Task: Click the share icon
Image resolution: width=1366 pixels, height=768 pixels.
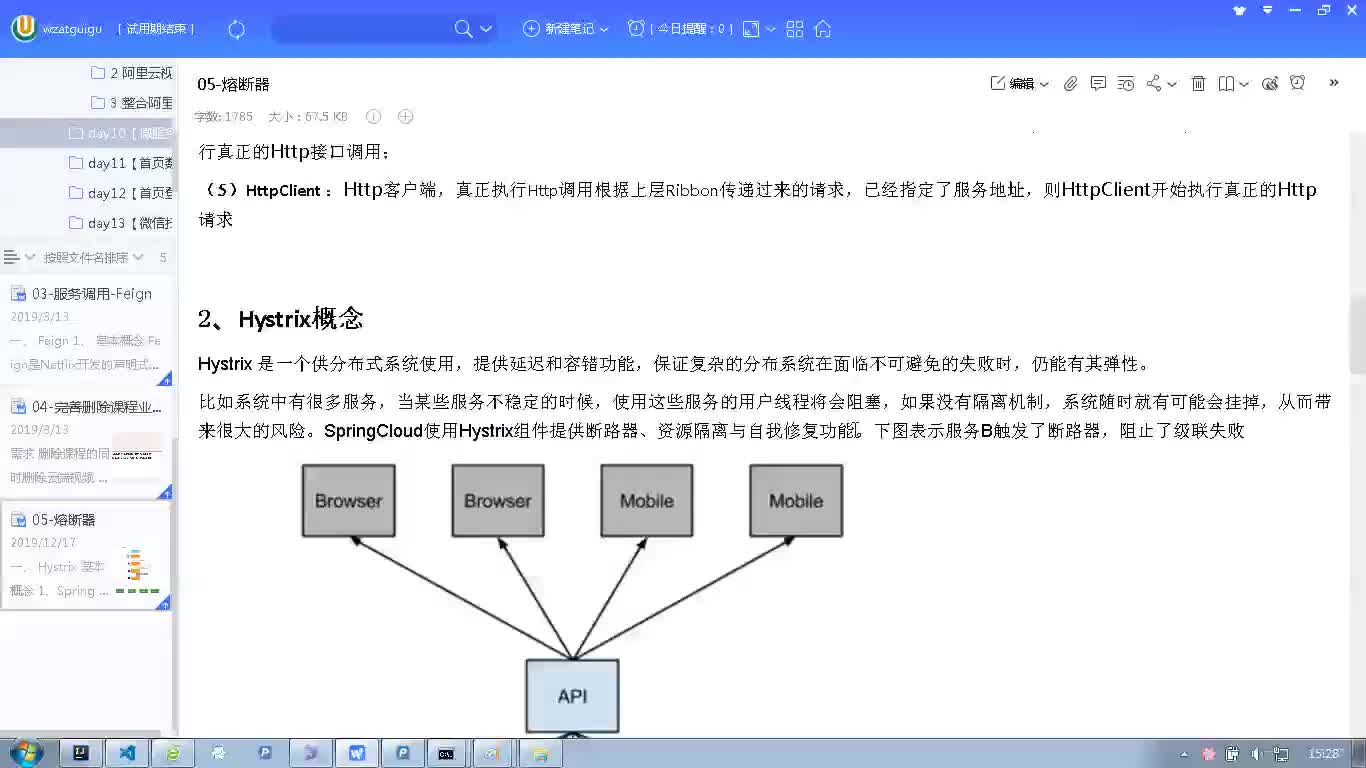Action: [x=1154, y=84]
